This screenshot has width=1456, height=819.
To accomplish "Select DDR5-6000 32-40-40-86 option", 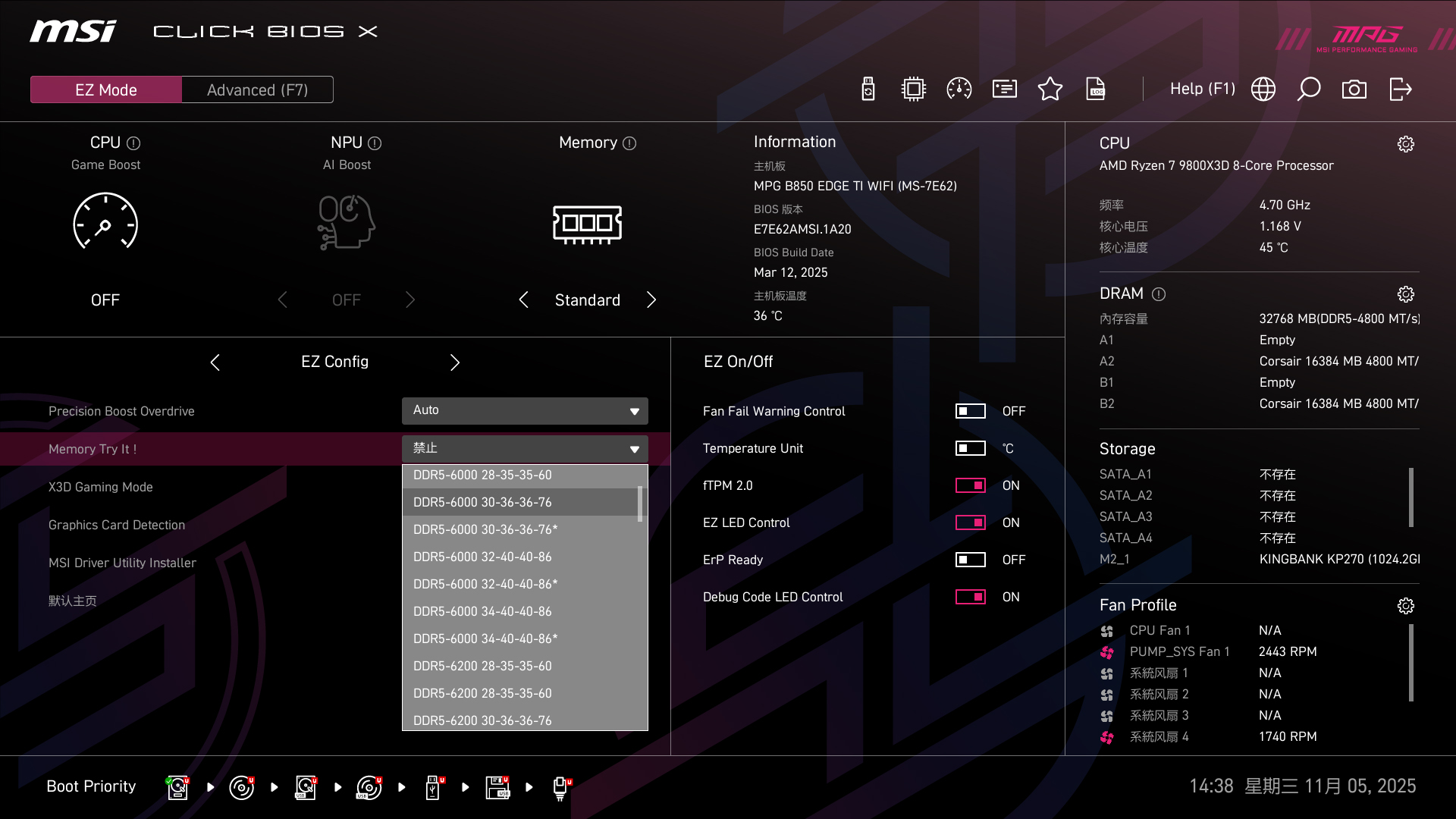I will point(482,557).
